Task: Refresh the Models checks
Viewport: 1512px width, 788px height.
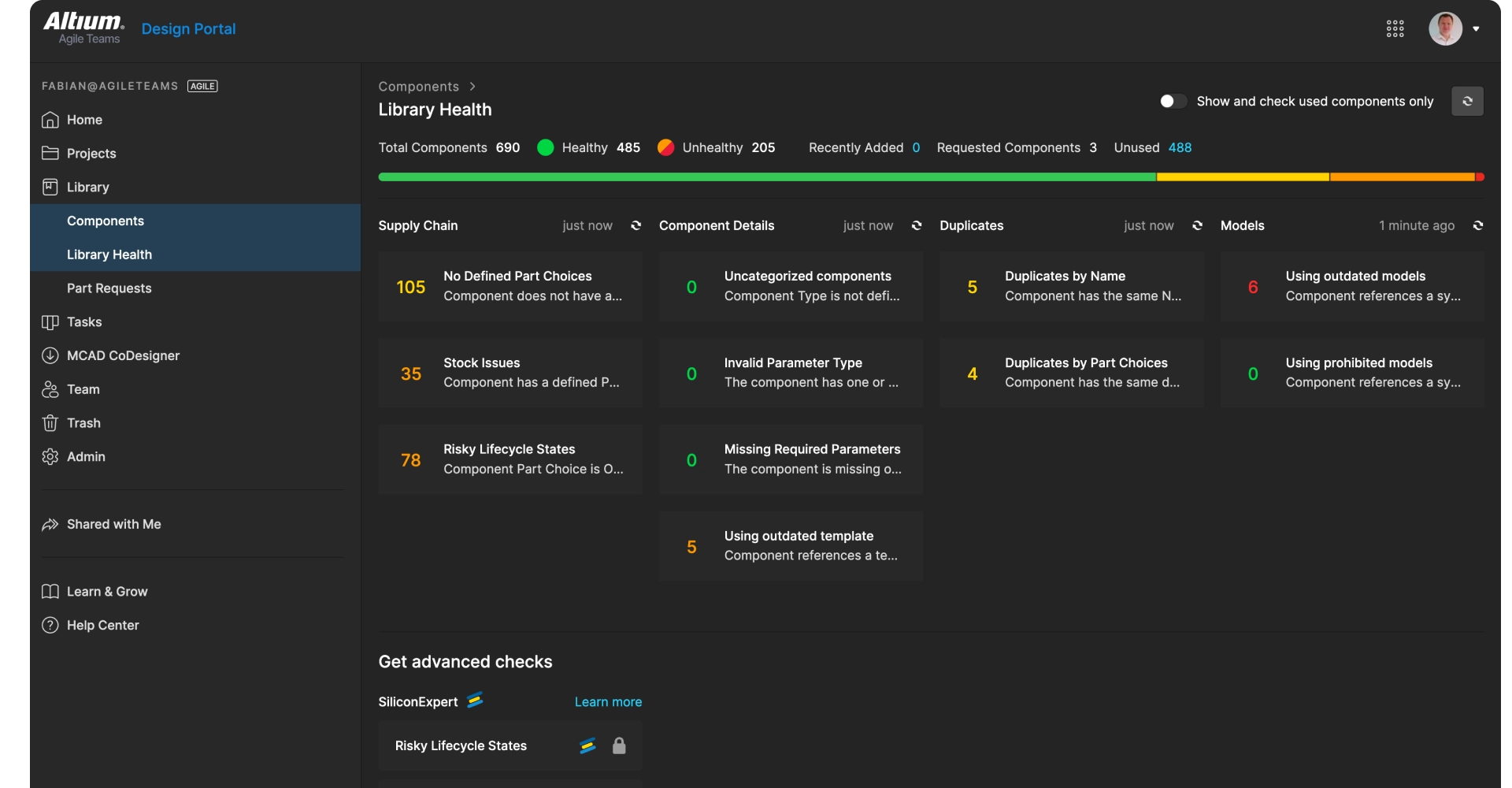Action: click(x=1478, y=225)
